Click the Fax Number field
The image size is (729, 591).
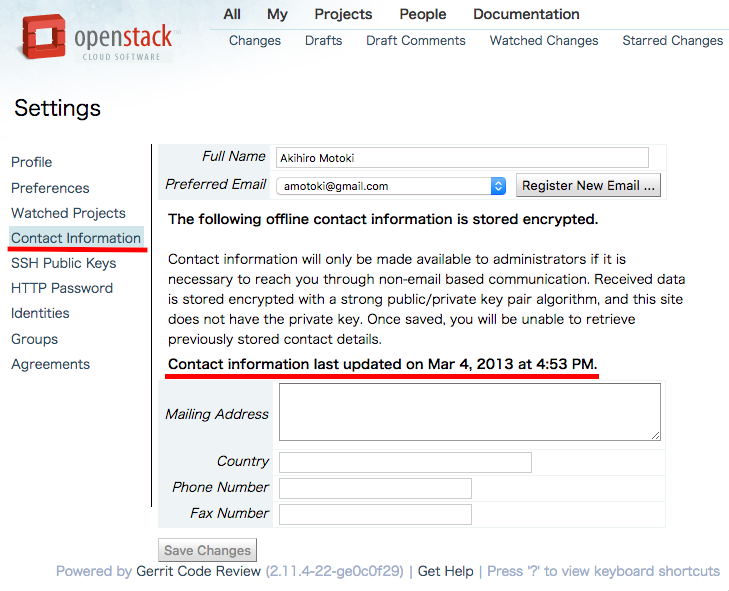[375, 514]
